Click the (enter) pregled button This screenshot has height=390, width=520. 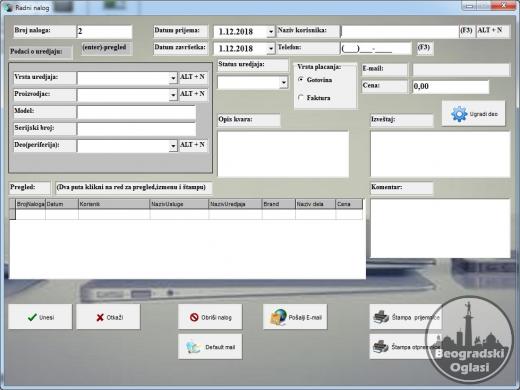point(107,48)
